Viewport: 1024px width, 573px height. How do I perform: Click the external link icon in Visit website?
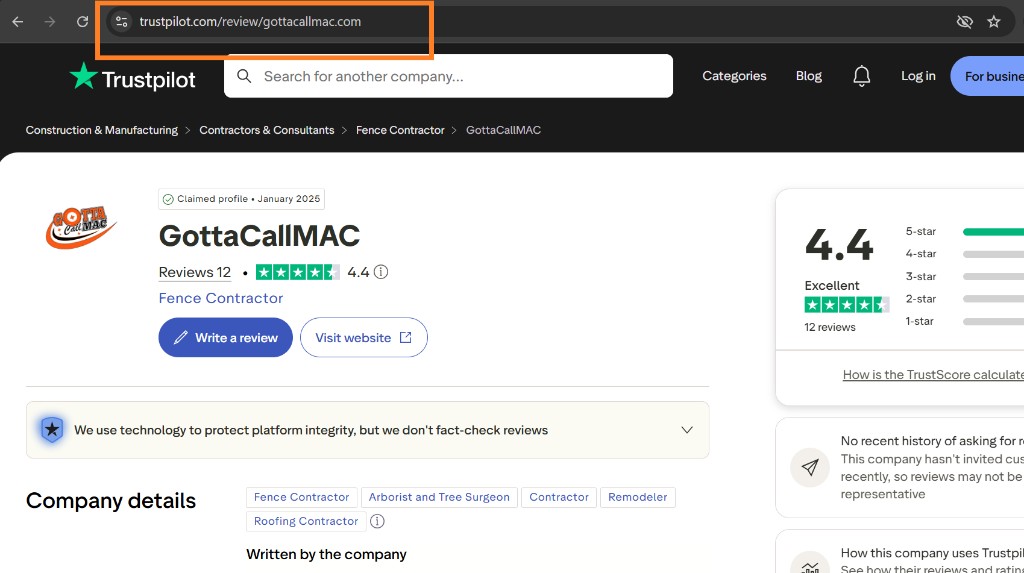(x=406, y=337)
